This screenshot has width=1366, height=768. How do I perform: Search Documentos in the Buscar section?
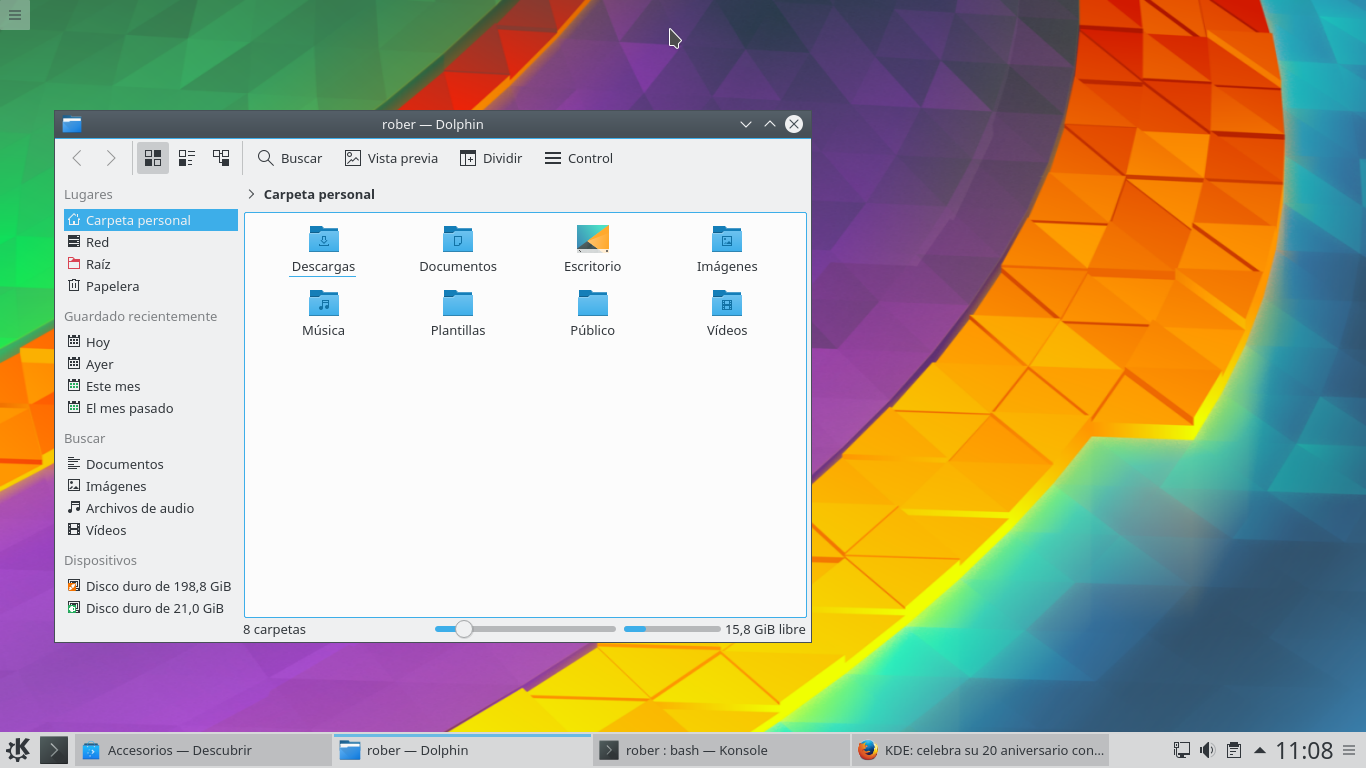151,464
